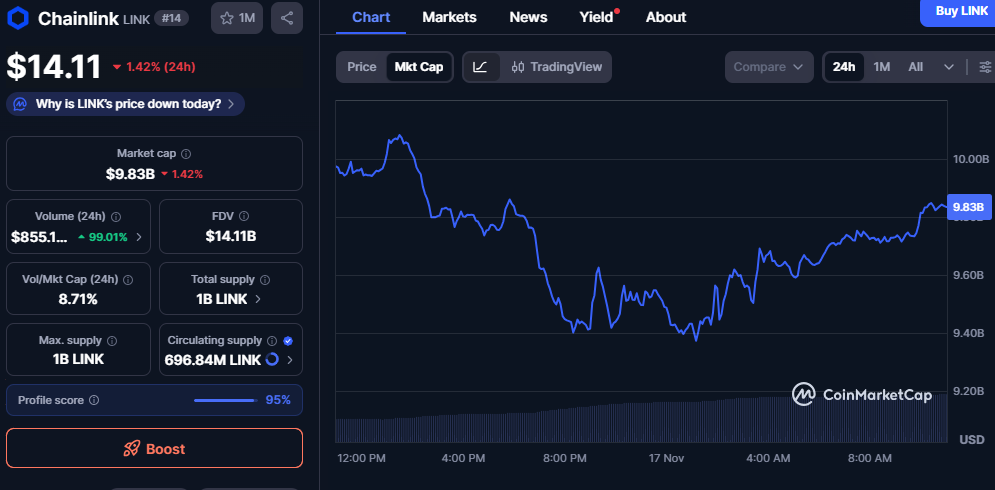
Task: Click the Profile score progress bar
Action: click(x=224, y=400)
